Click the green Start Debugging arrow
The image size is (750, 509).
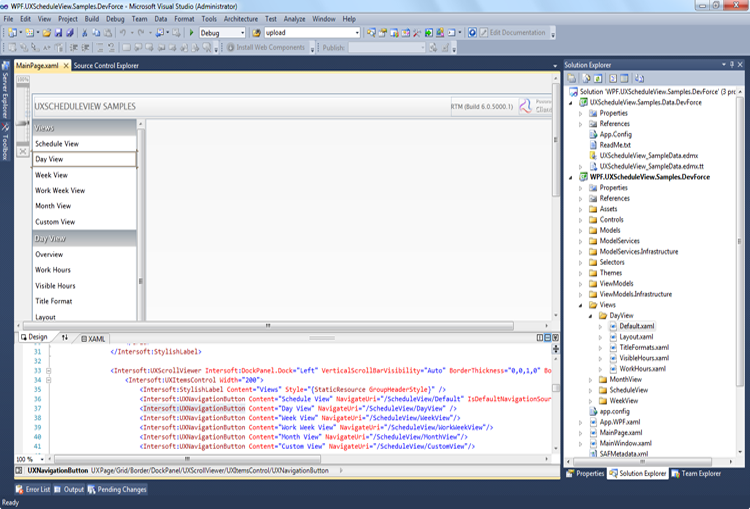(x=191, y=33)
